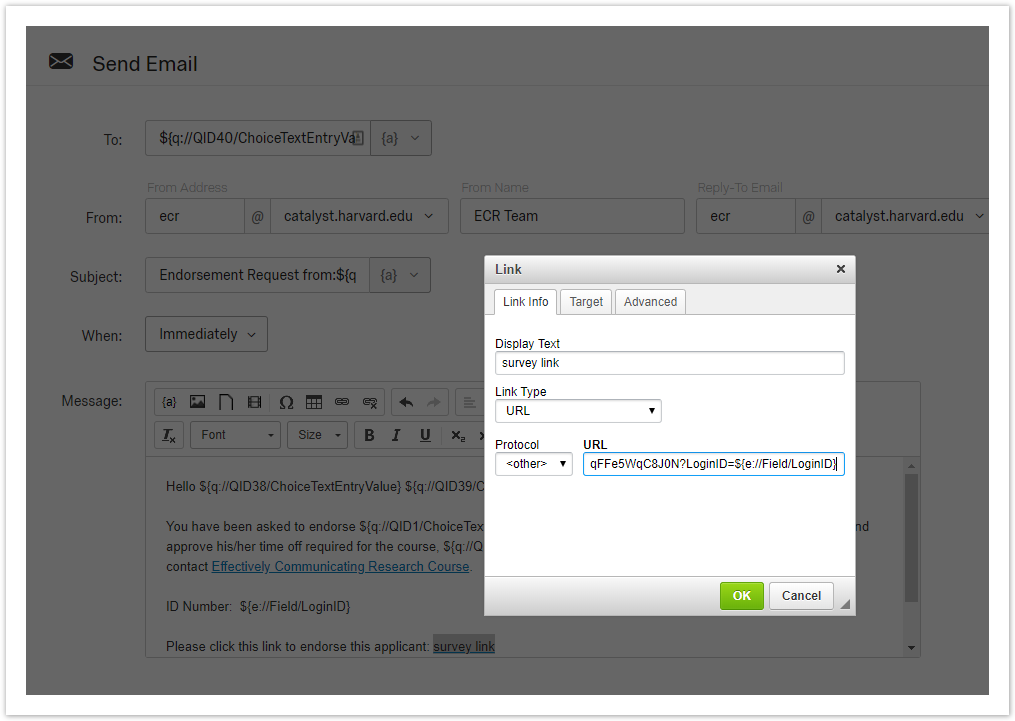This screenshot has width=1015, height=721.
Task: Switch to the Advanced tab
Action: click(650, 302)
